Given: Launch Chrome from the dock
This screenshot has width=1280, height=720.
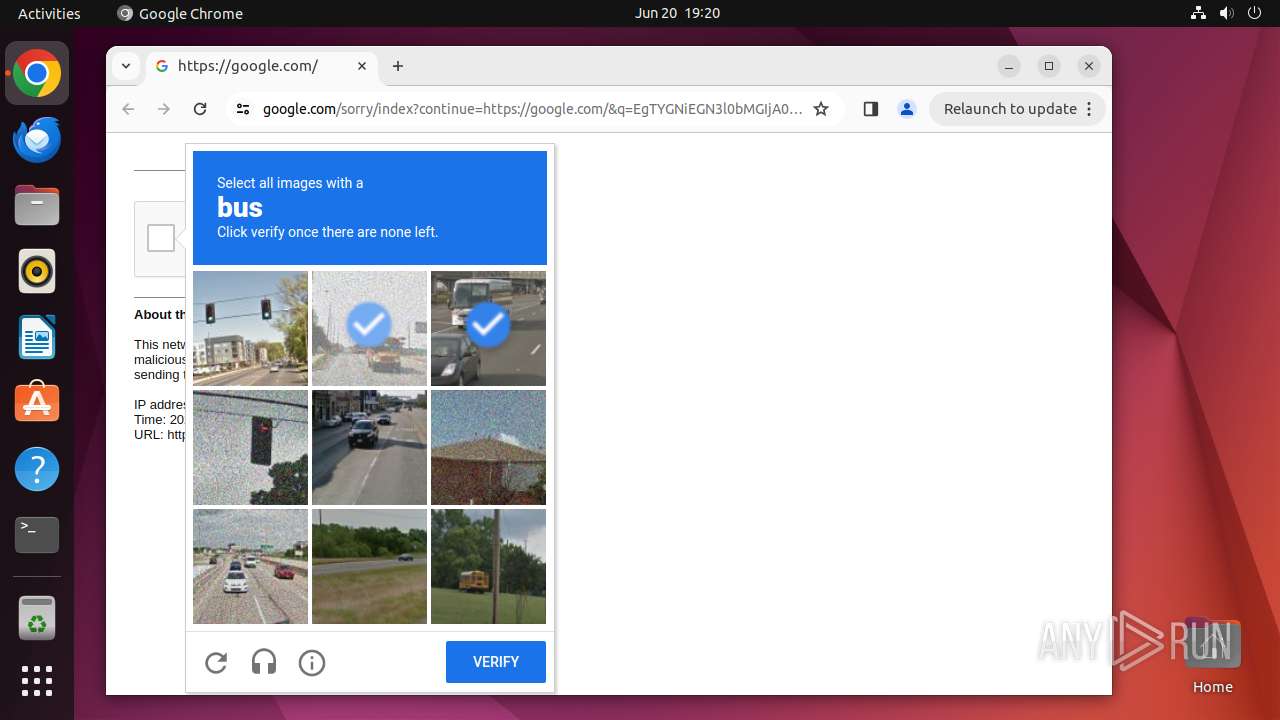Looking at the screenshot, I should pyautogui.click(x=37, y=73).
